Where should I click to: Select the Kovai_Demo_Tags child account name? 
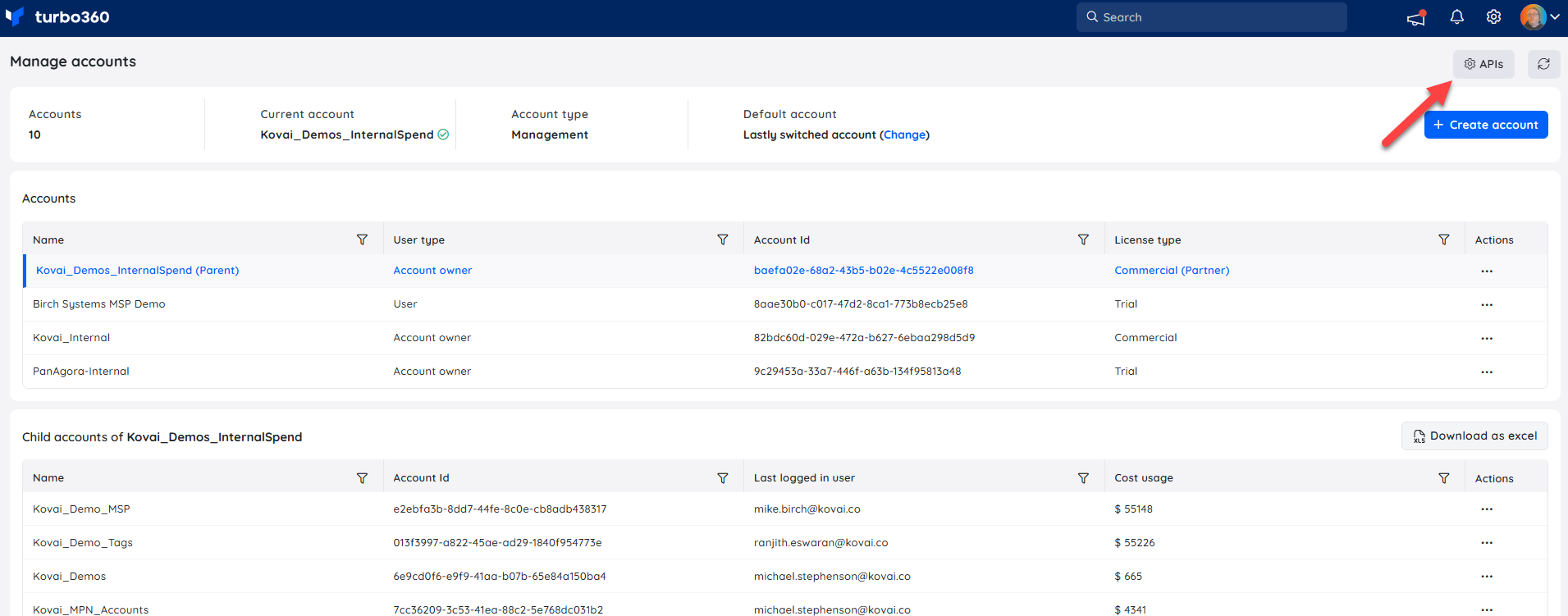pyautogui.click(x=83, y=543)
